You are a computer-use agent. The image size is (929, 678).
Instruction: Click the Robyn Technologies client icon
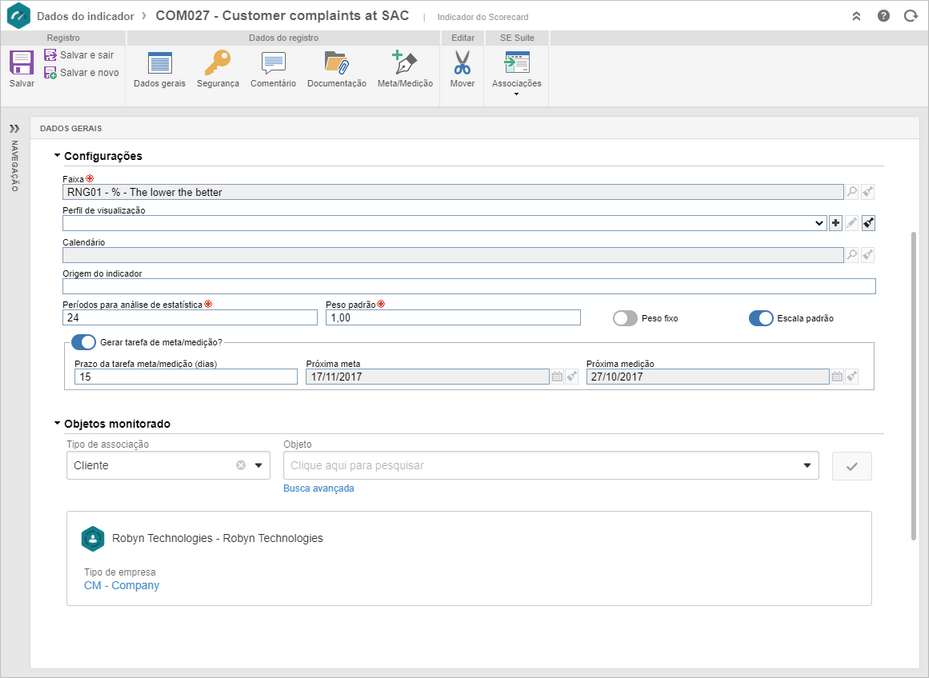point(92,539)
